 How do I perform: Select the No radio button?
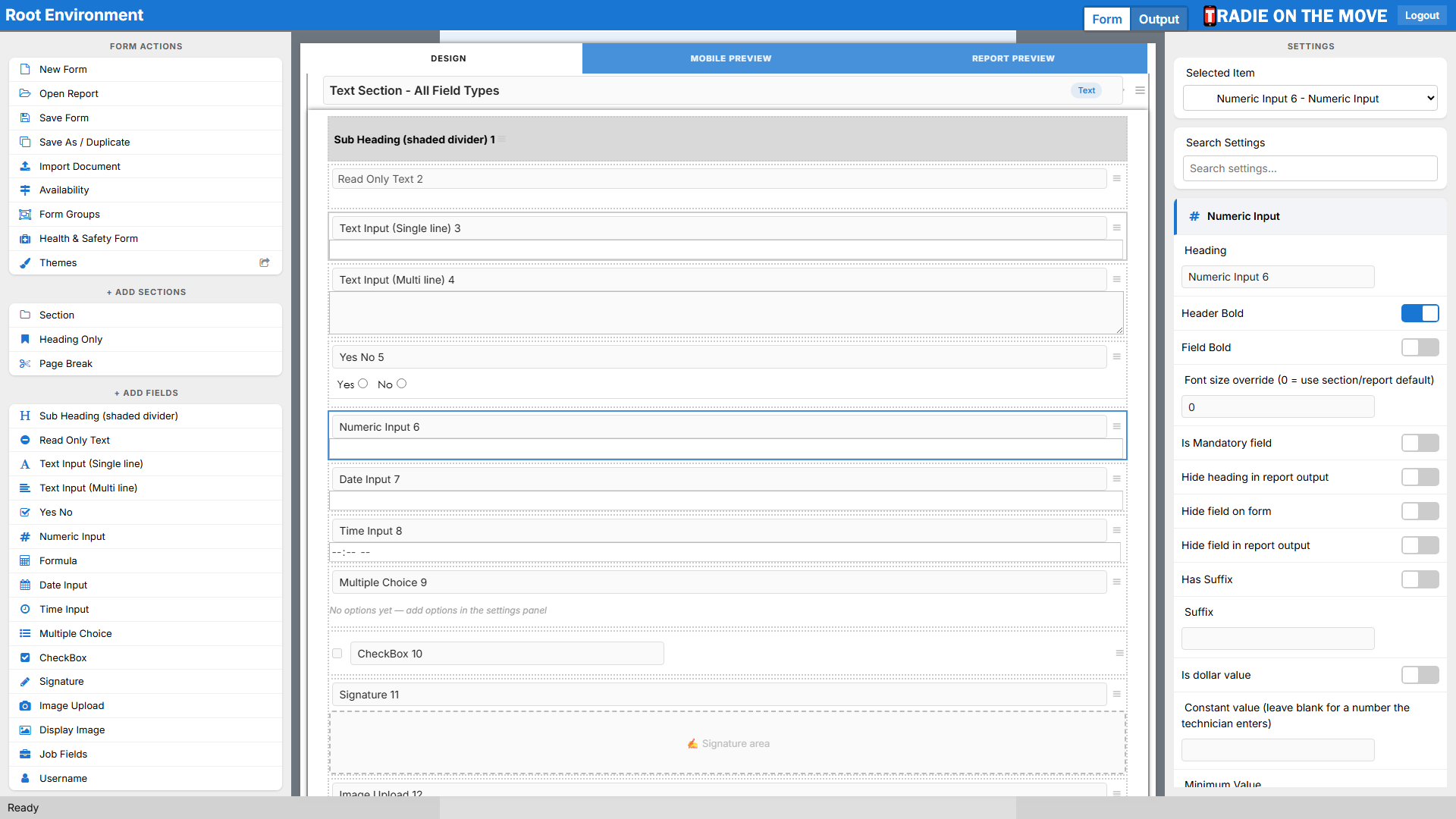coord(402,384)
